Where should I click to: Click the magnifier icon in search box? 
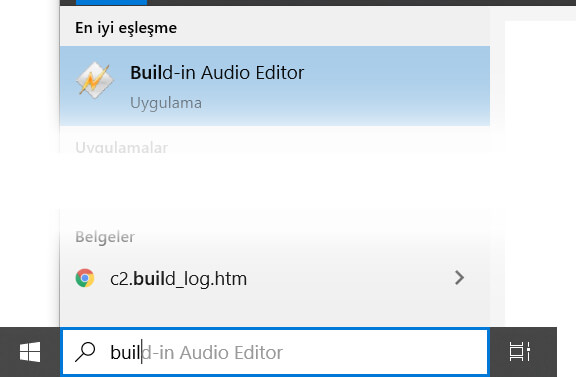85,352
